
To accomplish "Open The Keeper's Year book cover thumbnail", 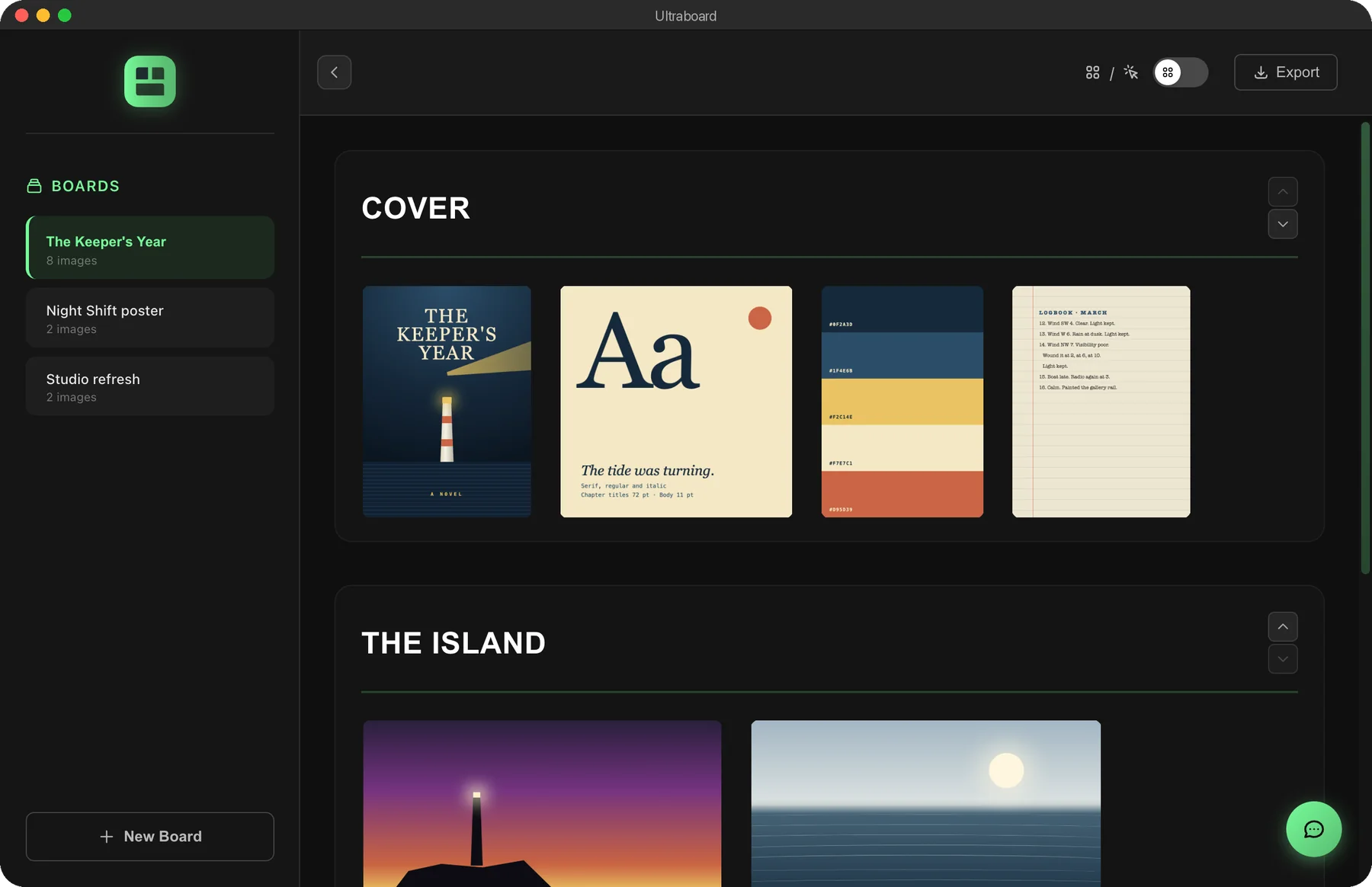I will coord(447,402).
